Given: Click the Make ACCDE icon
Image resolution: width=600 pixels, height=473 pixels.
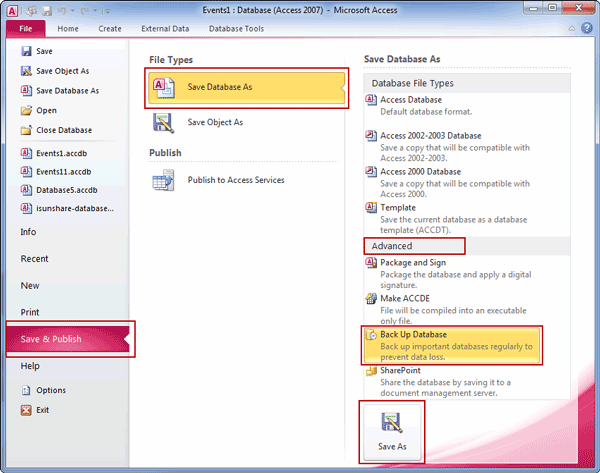Looking at the screenshot, I should point(371,298).
